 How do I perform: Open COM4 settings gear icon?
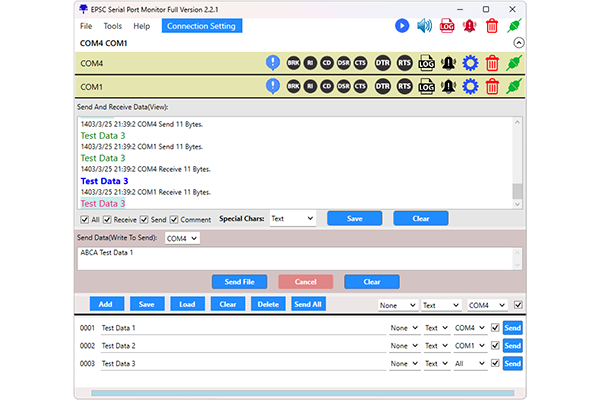pyautogui.click(x=470, y=62)
